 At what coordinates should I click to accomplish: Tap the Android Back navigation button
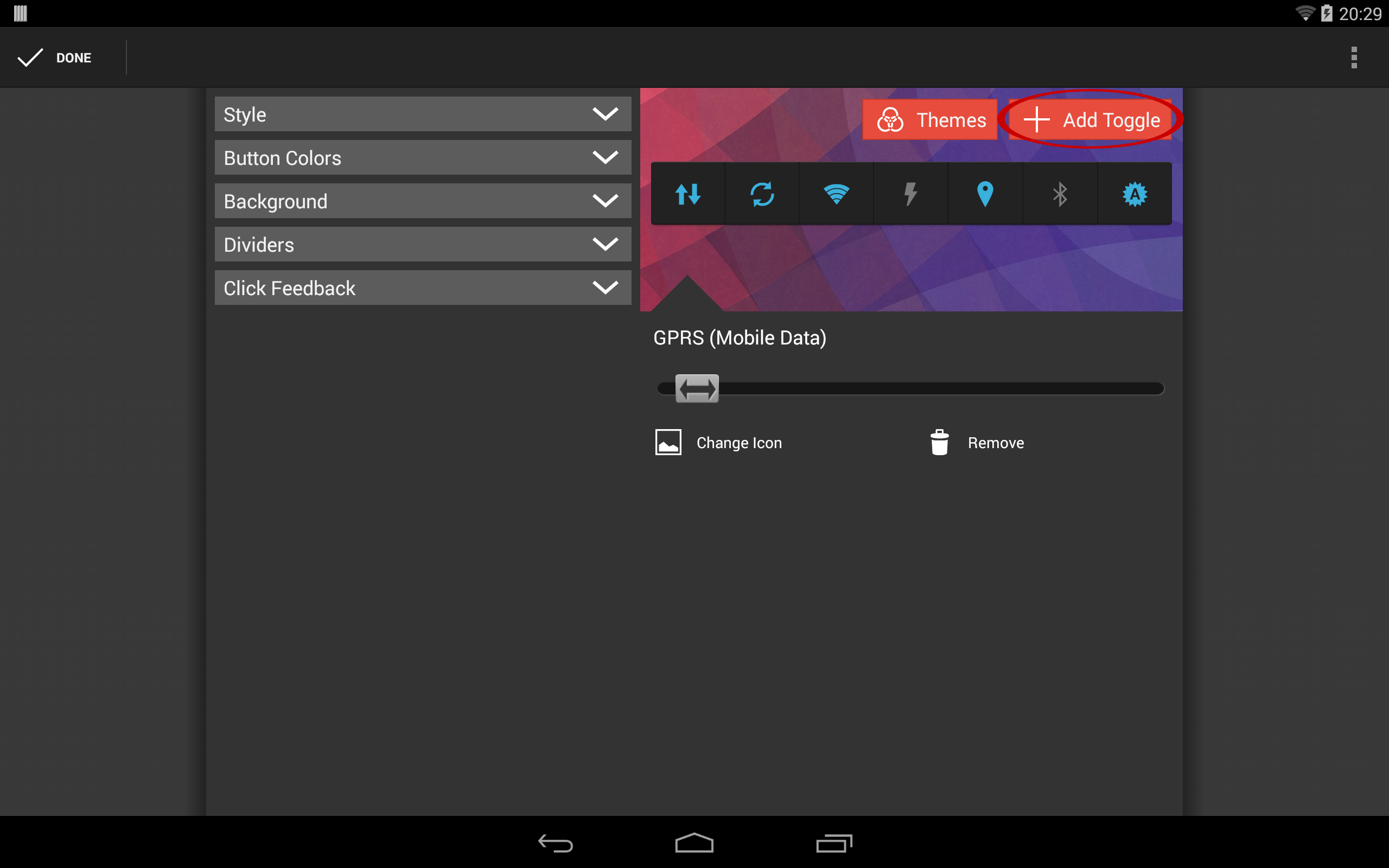[555, 843]
